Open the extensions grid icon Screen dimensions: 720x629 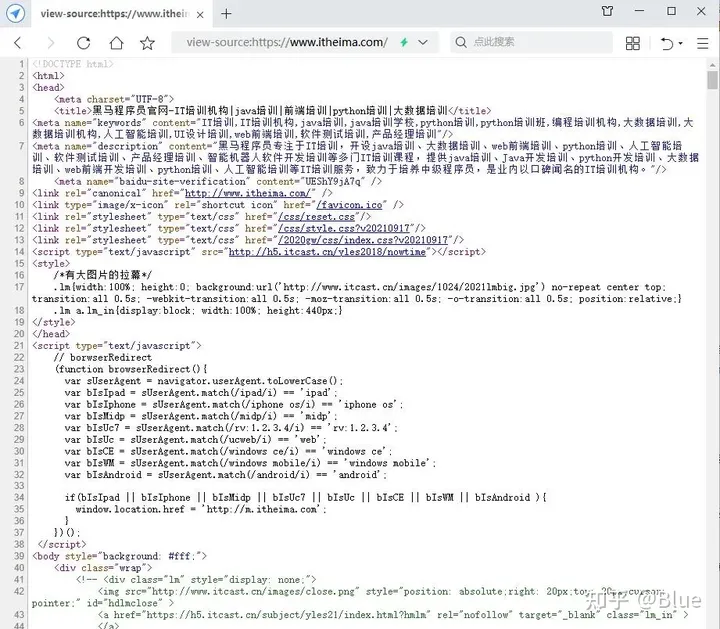(x=632, y=43)
